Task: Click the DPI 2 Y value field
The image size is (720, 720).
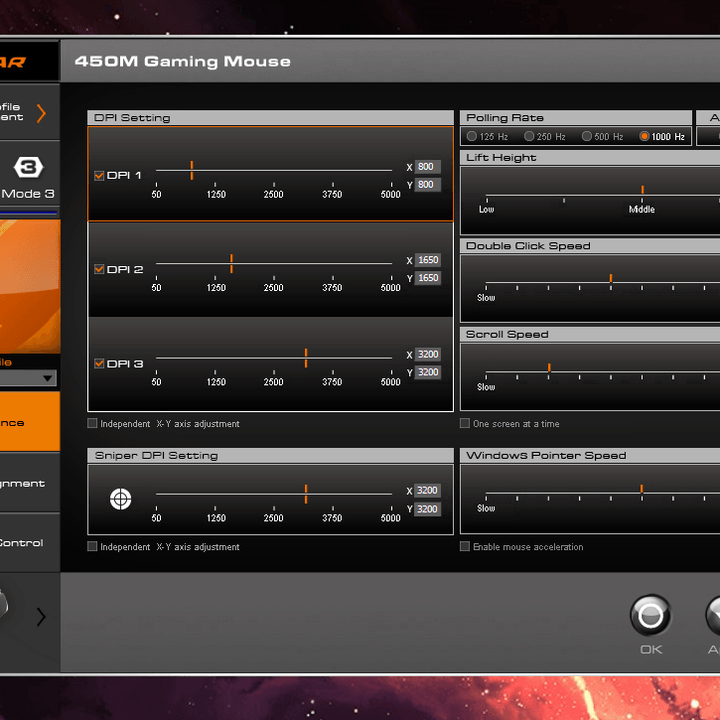Action: tap(428, 278)
